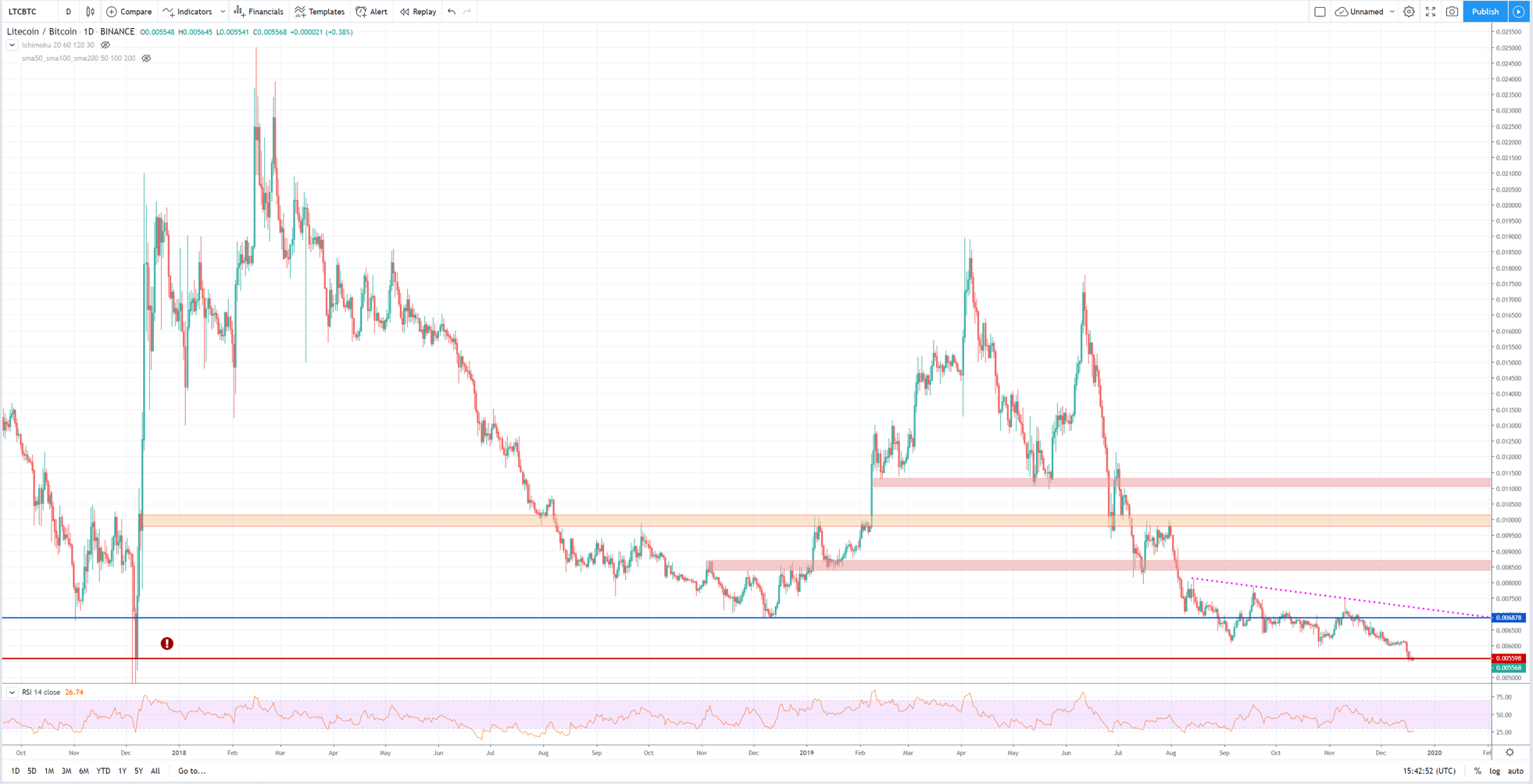Click the RSI 14 close legend label
This screenshot has height=784, width=1533.
click(41, 693)
